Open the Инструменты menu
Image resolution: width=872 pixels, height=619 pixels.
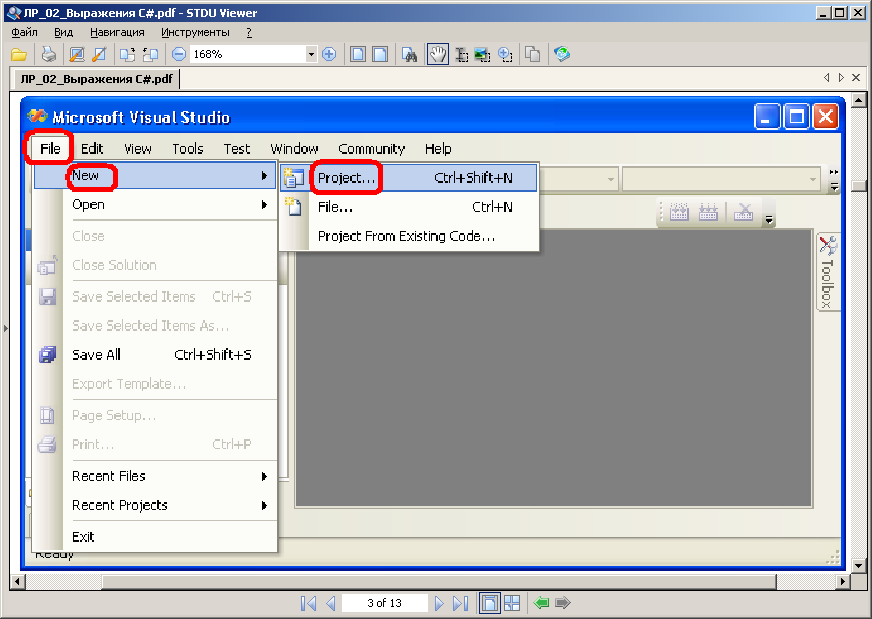tap(195, 32)
